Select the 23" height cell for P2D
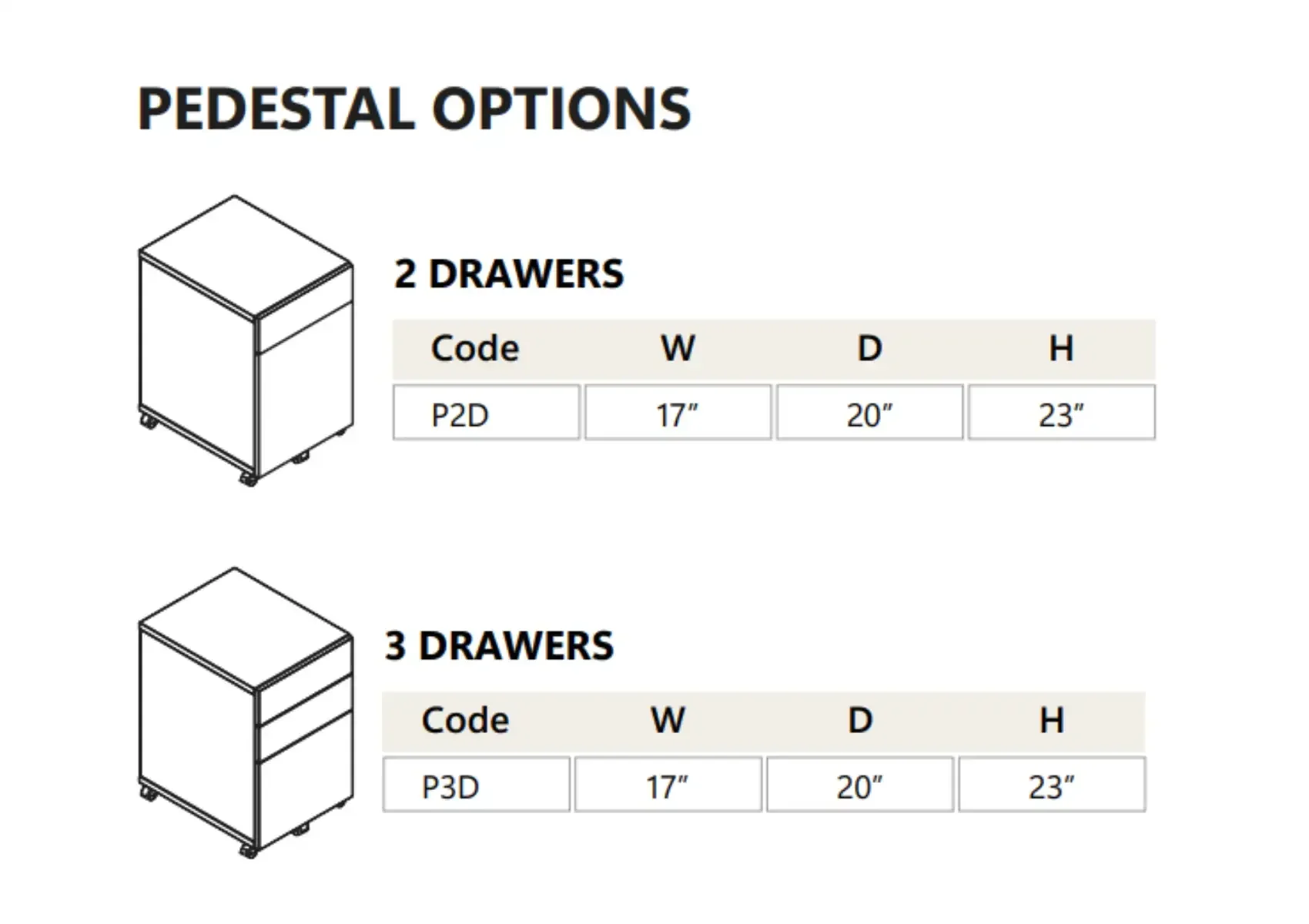Viewport: 1309px width, 924px height. coord(1061,413)
